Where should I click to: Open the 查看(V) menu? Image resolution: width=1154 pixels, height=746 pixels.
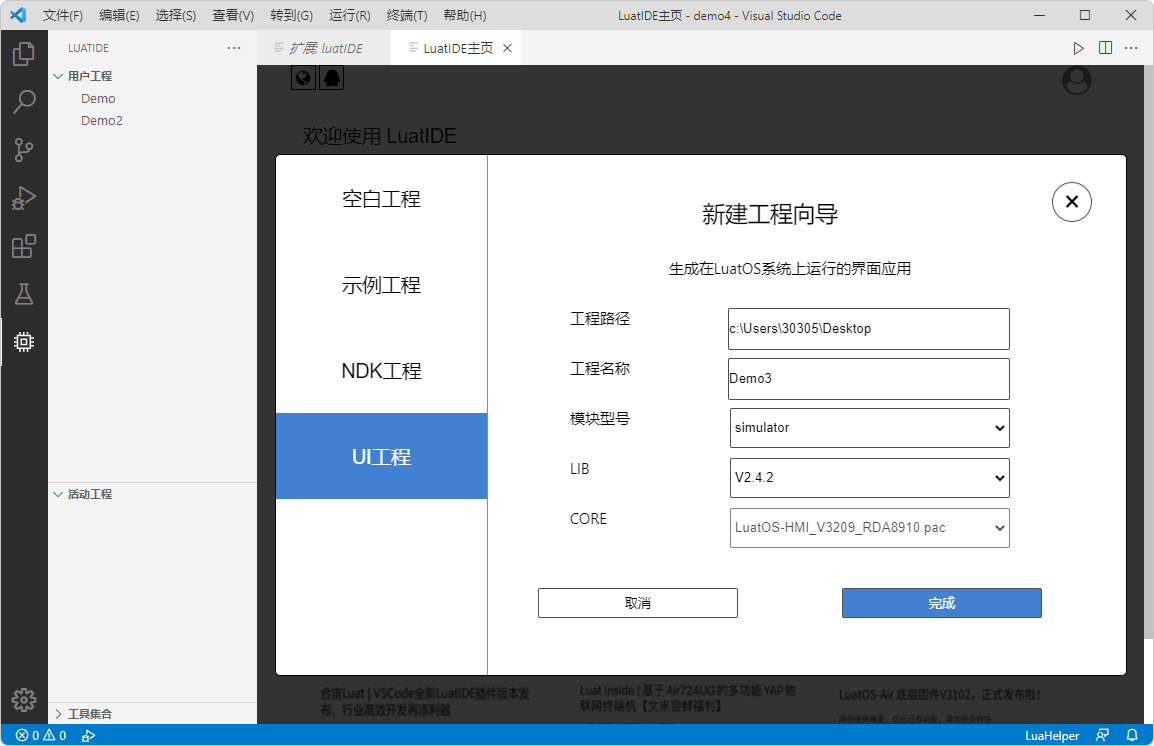[233, 15]
